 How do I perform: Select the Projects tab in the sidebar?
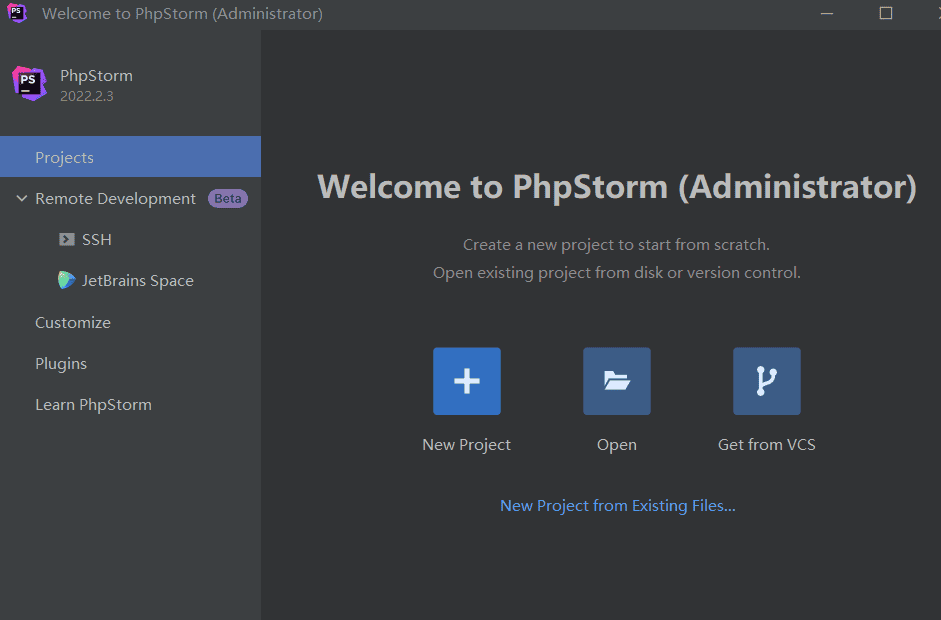click(64, 158)
